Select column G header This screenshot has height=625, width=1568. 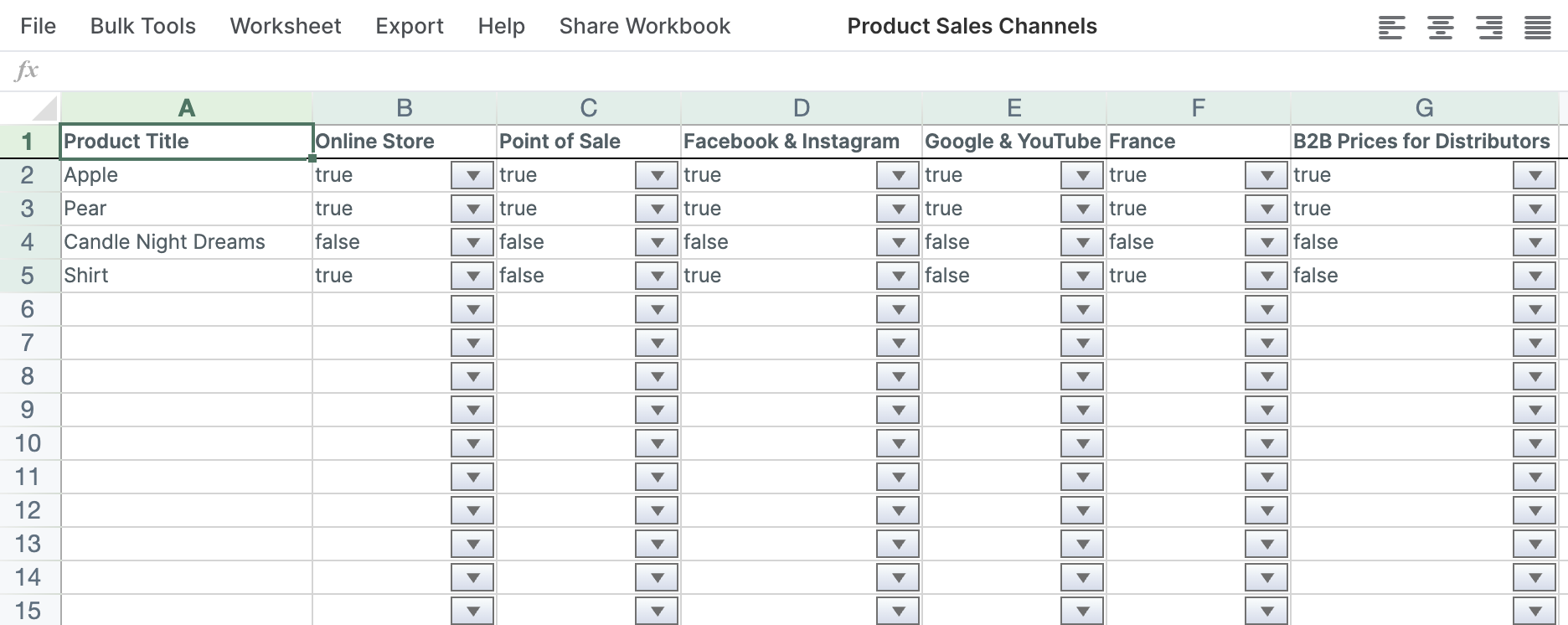pos(1424,107)
